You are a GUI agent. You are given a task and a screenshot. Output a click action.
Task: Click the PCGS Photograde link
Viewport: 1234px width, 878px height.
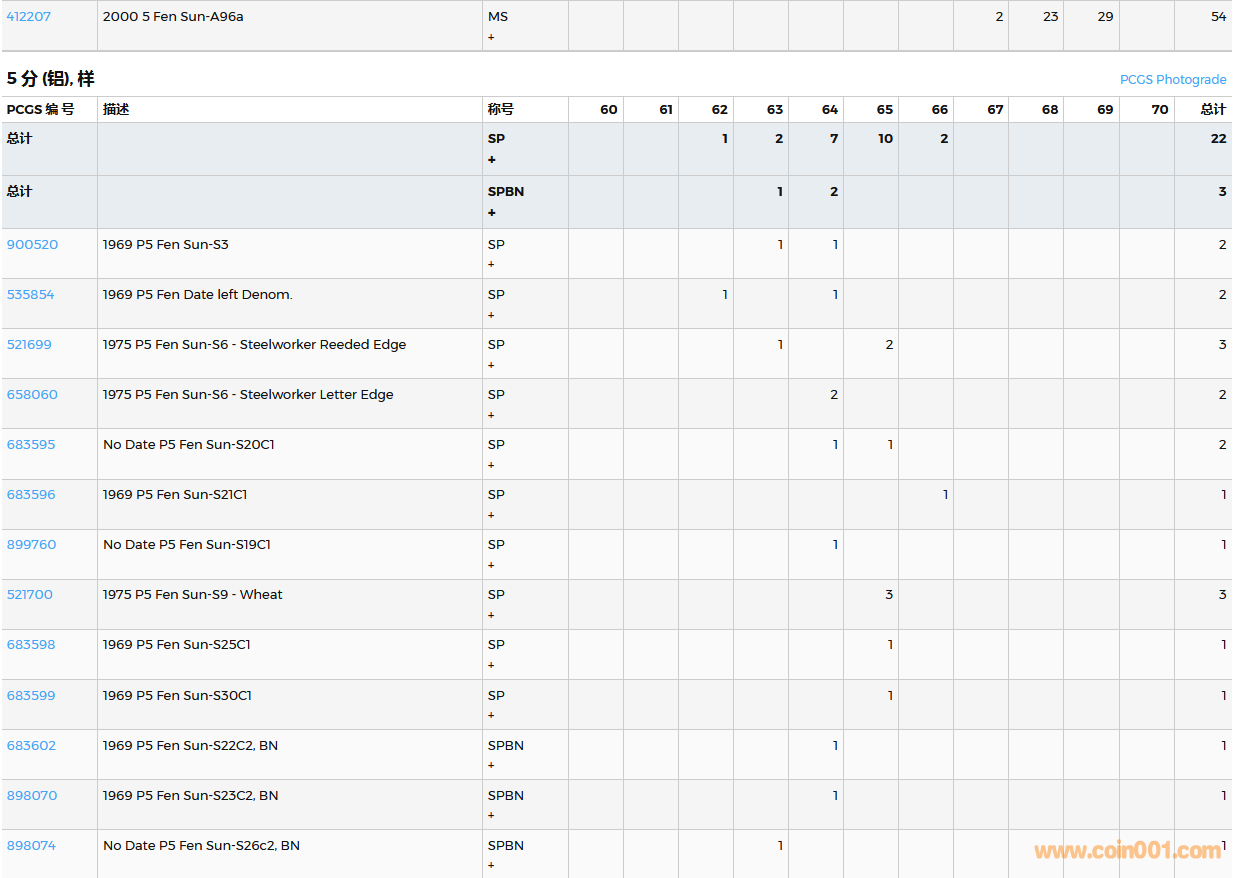1172,80
